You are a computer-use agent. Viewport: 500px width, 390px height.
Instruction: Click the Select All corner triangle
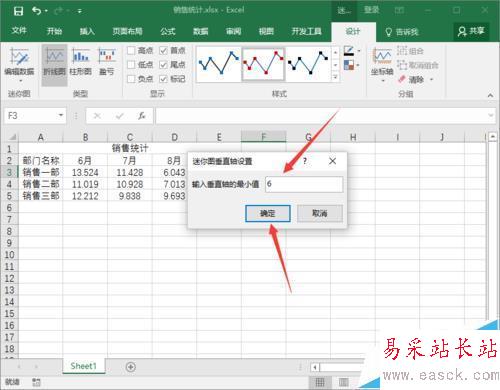12,137
